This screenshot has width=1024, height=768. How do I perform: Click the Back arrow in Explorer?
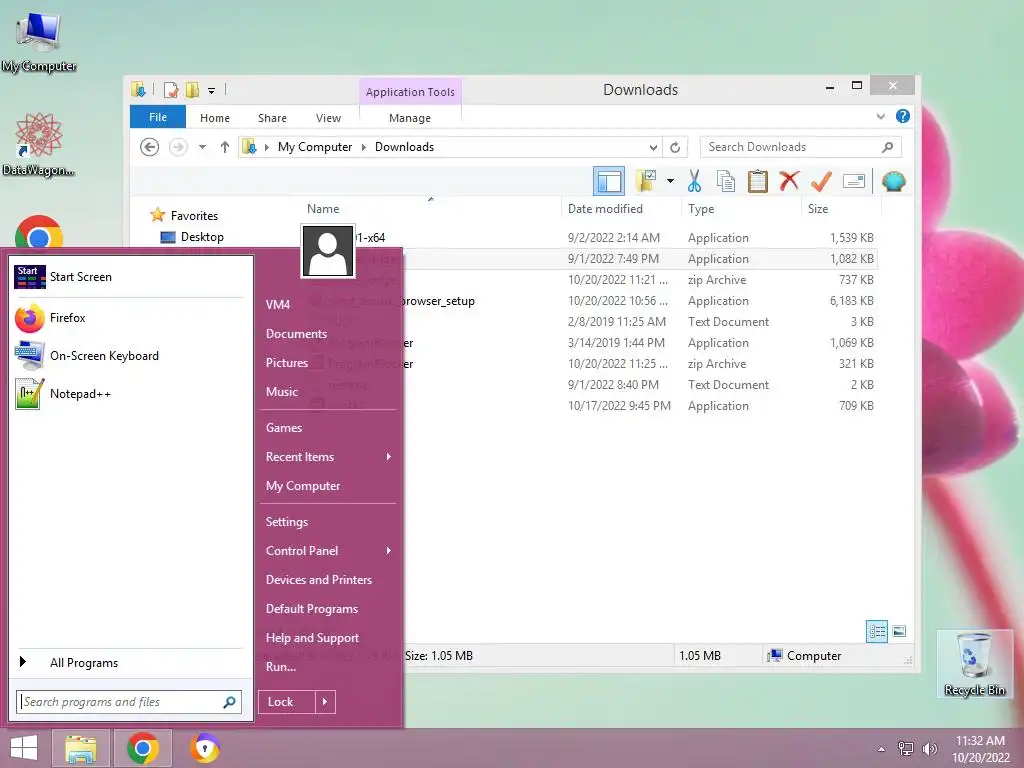tap(150, 147)
